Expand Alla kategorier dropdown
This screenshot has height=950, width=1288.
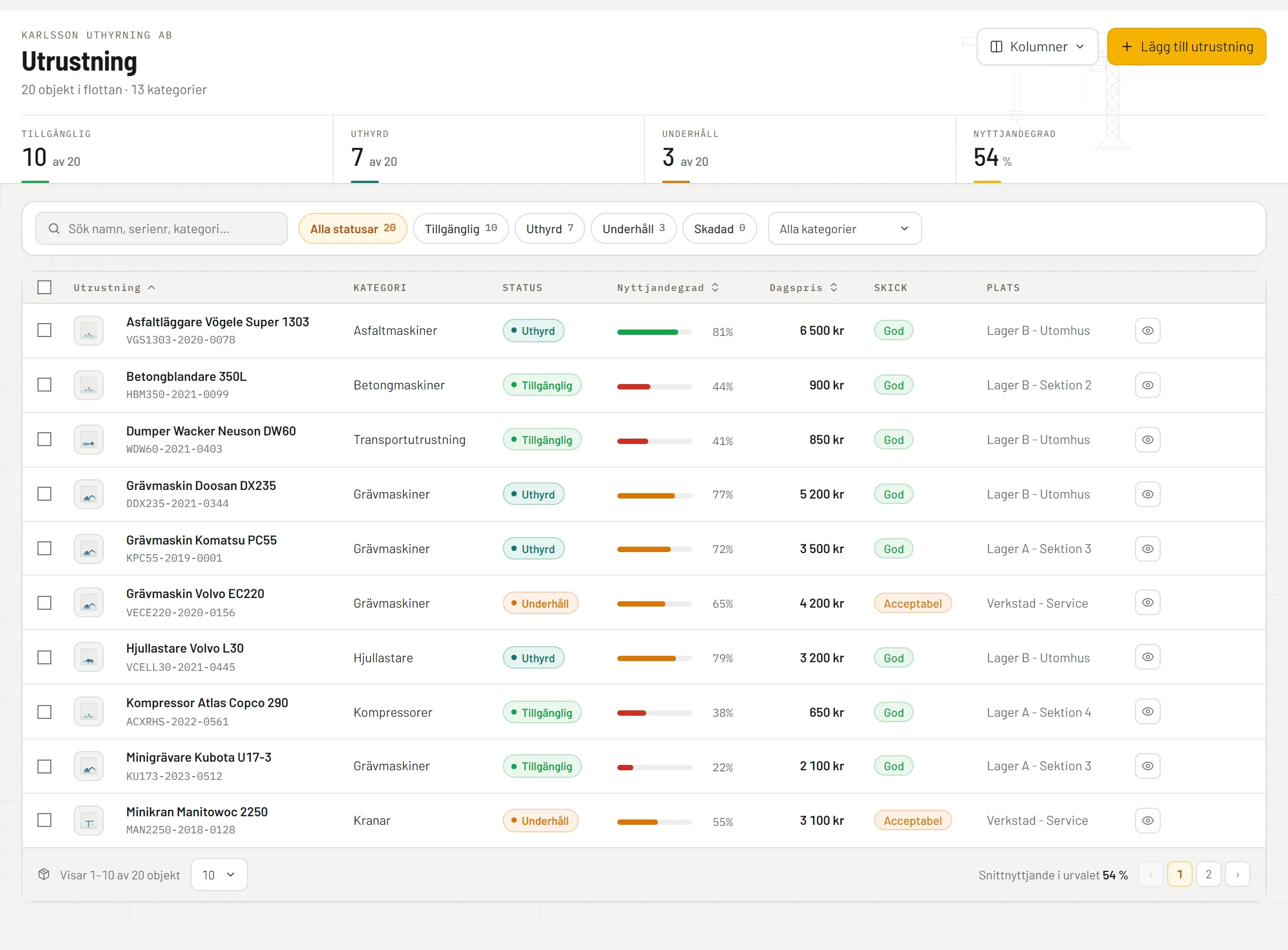click(x=845, y=229)
